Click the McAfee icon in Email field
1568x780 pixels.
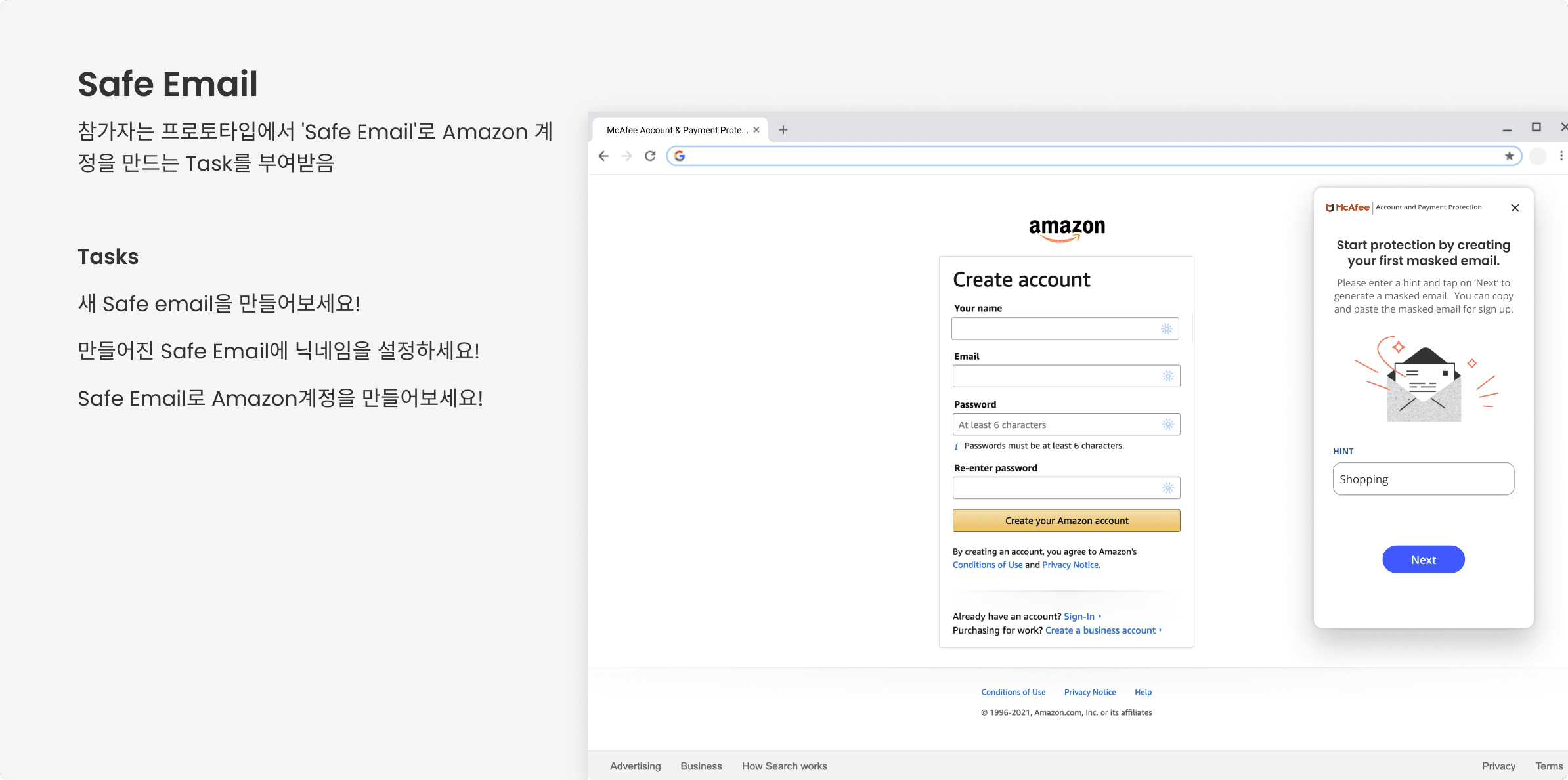1168,376
